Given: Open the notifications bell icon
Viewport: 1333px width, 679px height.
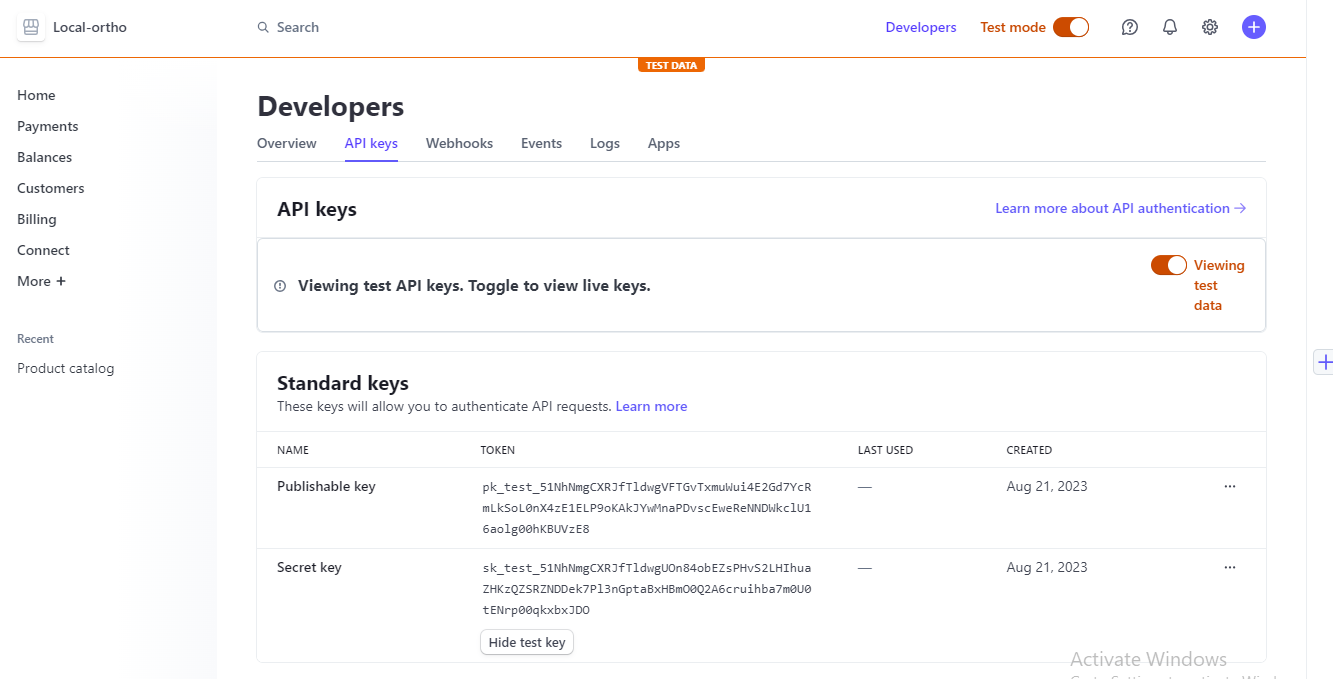Looking at the screenshot, I should [x=1169, y=27].
